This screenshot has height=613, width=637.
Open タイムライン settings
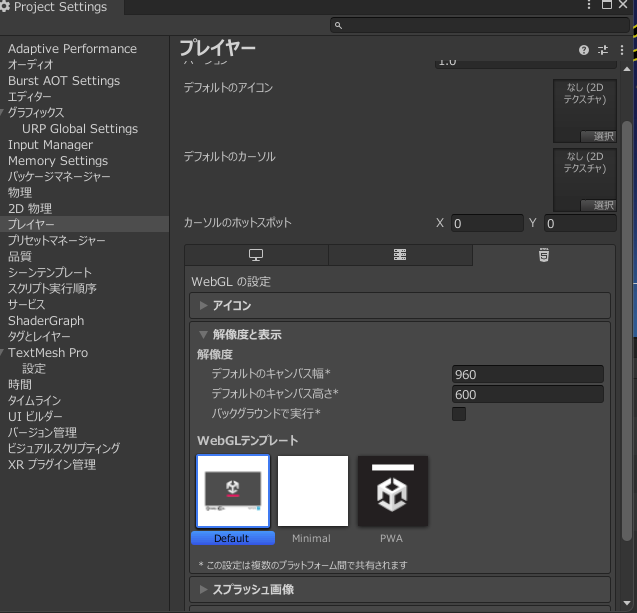pyautogui.click(x=35, y=401)
